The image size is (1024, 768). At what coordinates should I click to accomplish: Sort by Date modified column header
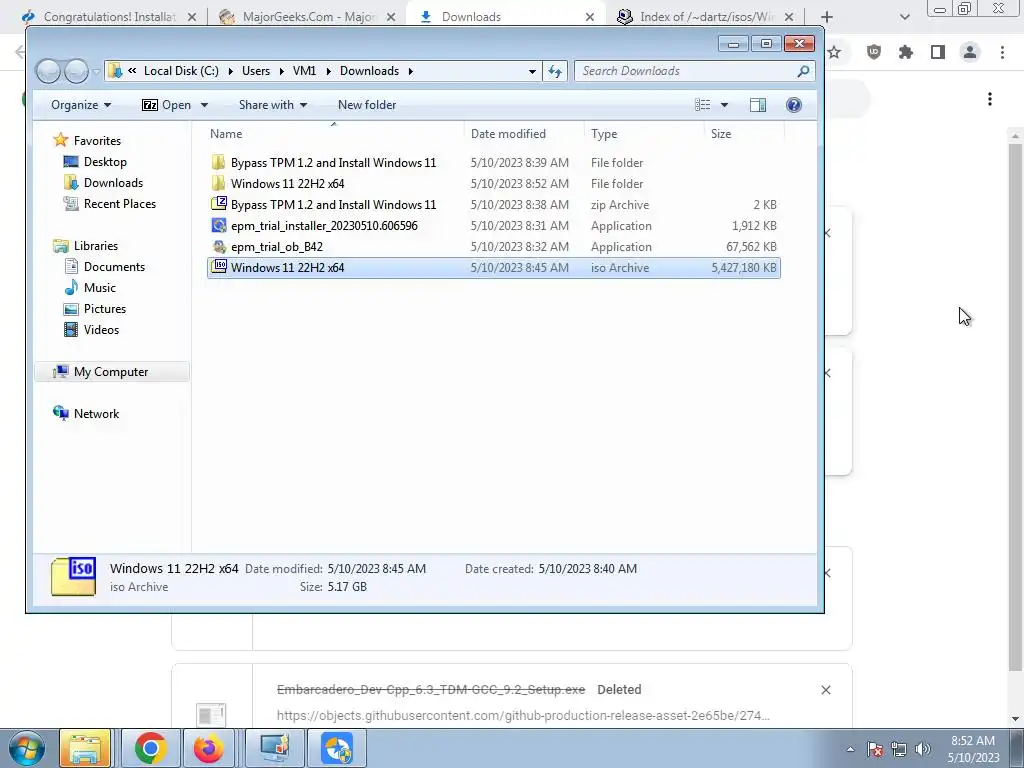click(524, 134)
